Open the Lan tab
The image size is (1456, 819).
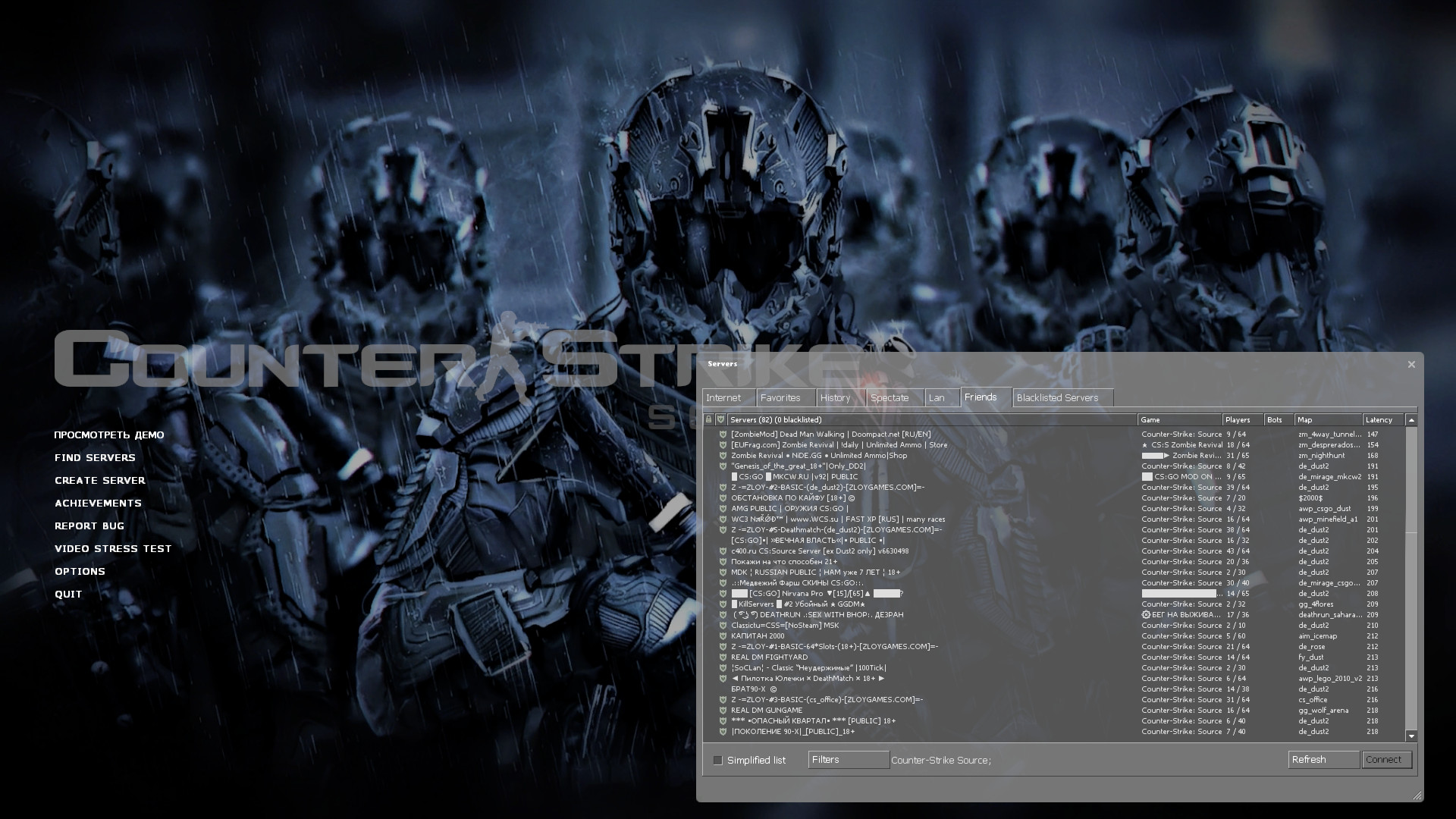click(x=938, y=397)
